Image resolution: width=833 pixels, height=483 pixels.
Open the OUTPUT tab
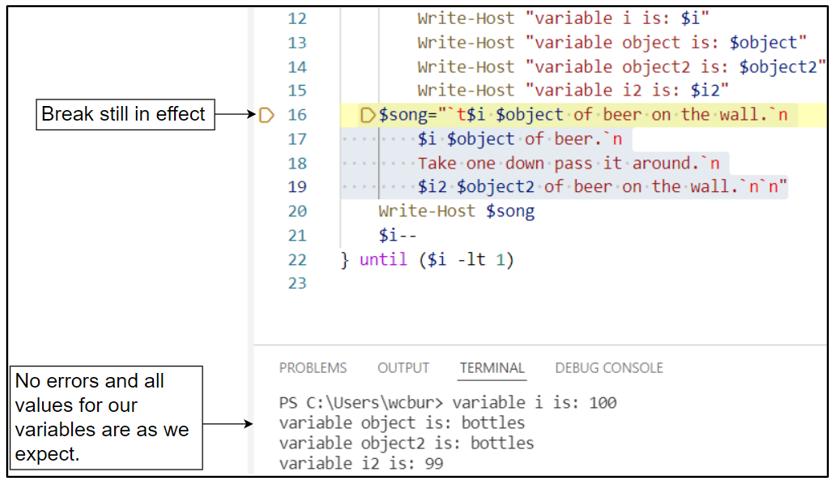point(403,368)
